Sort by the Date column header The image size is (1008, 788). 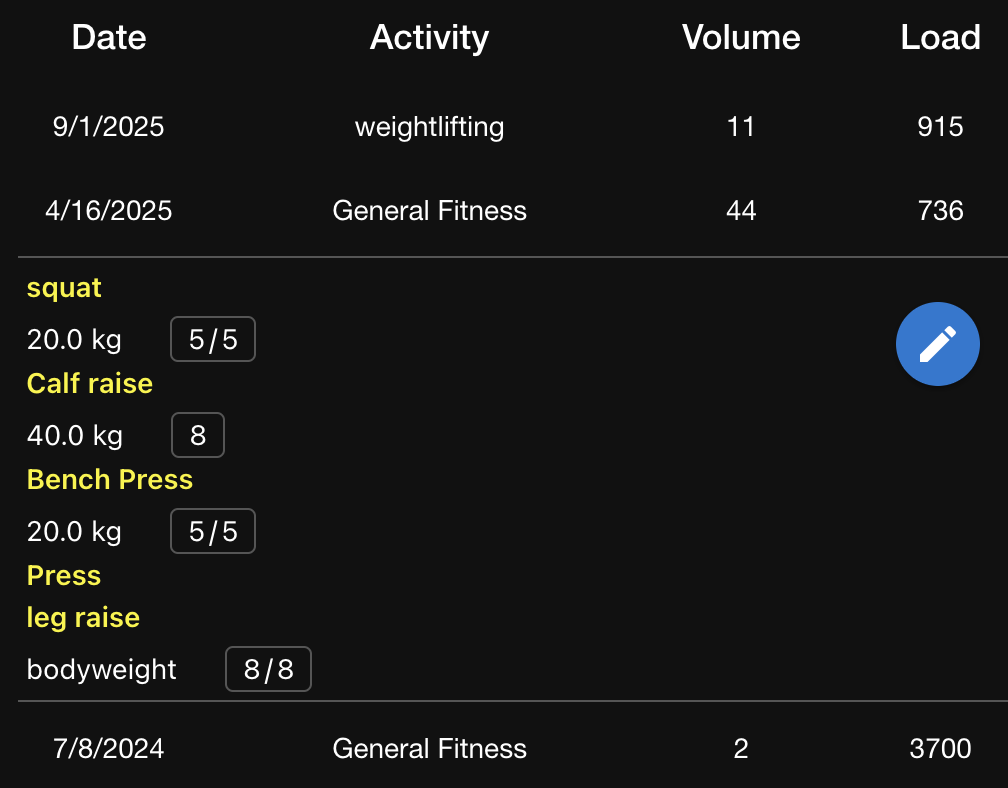(x=109, y=38)
